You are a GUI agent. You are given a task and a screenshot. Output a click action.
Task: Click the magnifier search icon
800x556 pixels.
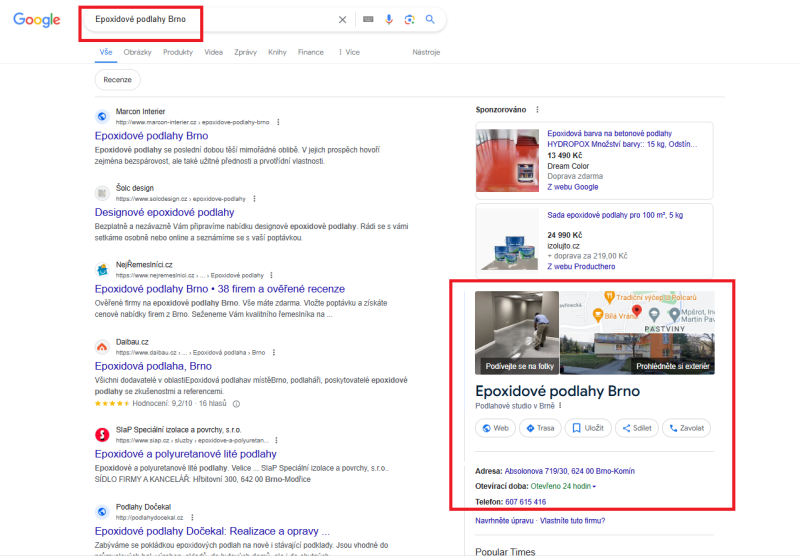(430, 19)
